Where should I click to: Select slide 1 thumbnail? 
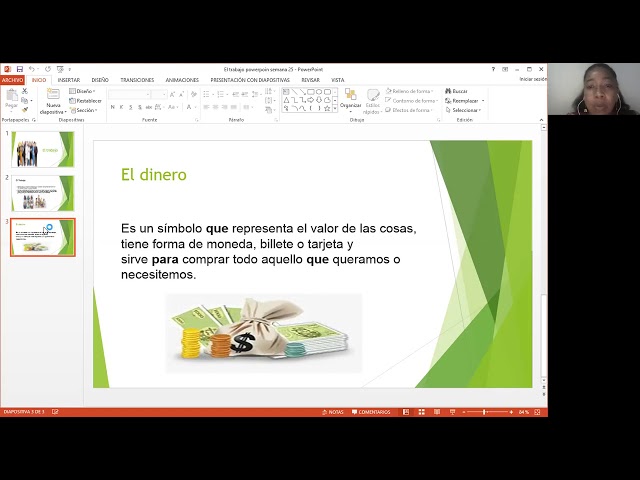click(43, 149)
